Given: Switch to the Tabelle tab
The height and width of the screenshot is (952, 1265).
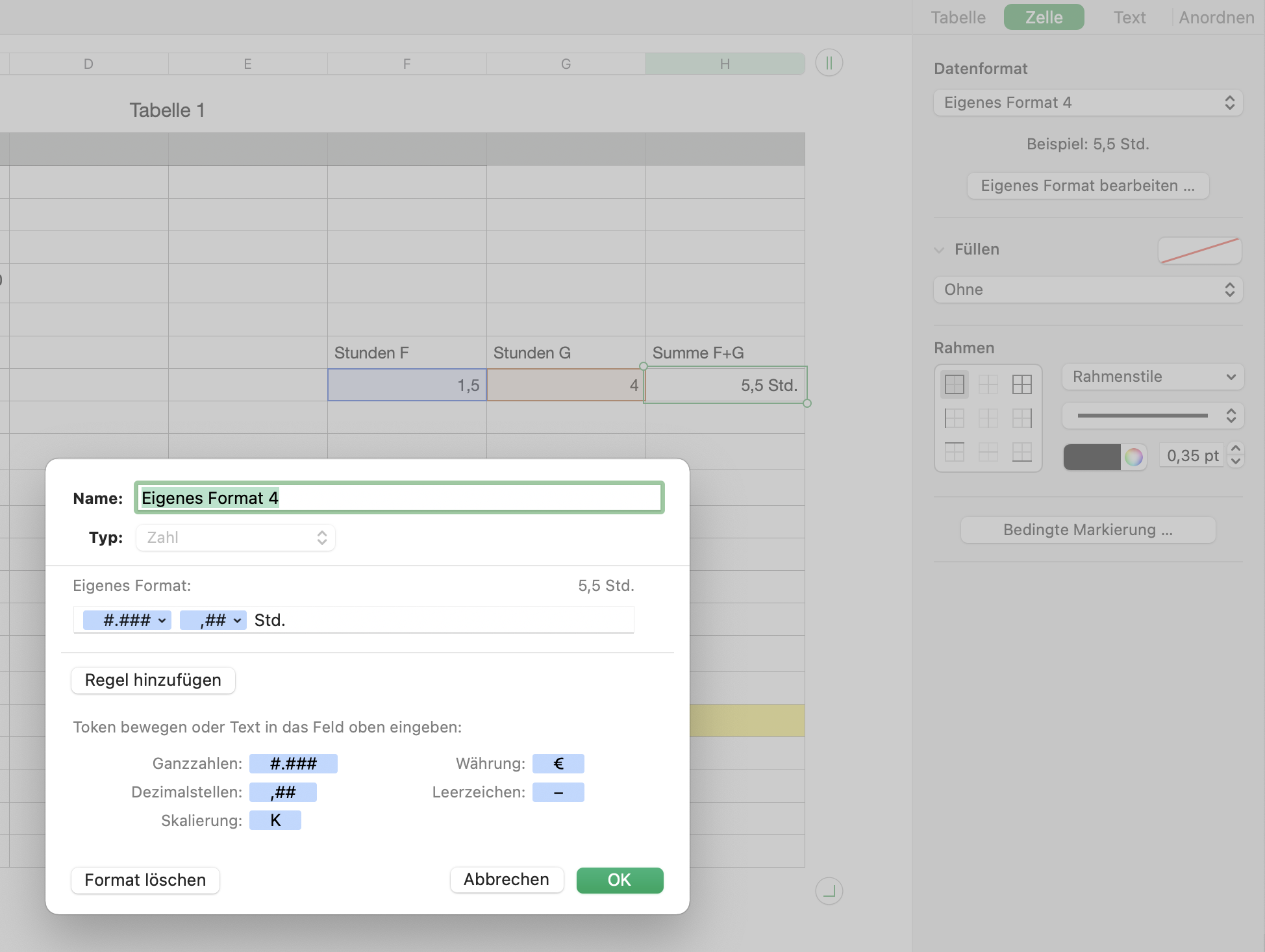Looking at the screenshot, I should (958, 18).
